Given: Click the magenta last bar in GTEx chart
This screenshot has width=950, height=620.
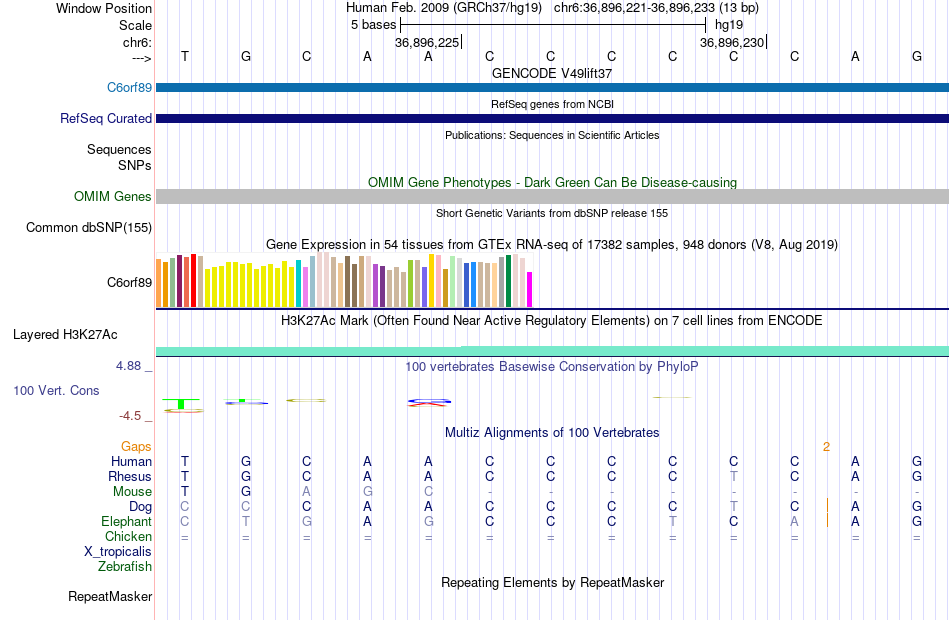Looking at the screenshot, I should [530, 290].
